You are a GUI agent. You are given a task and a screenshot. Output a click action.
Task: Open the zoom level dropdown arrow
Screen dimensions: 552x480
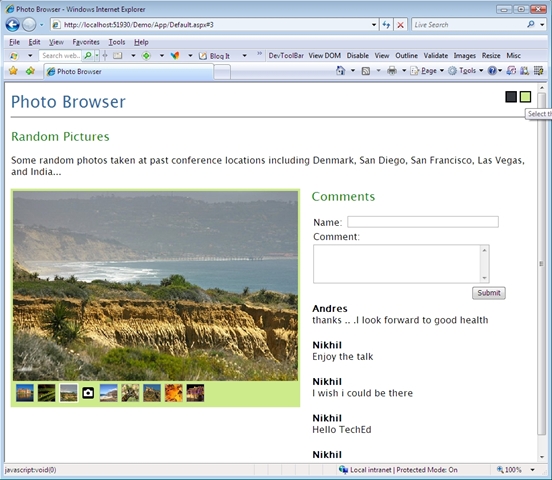point(533,470)
